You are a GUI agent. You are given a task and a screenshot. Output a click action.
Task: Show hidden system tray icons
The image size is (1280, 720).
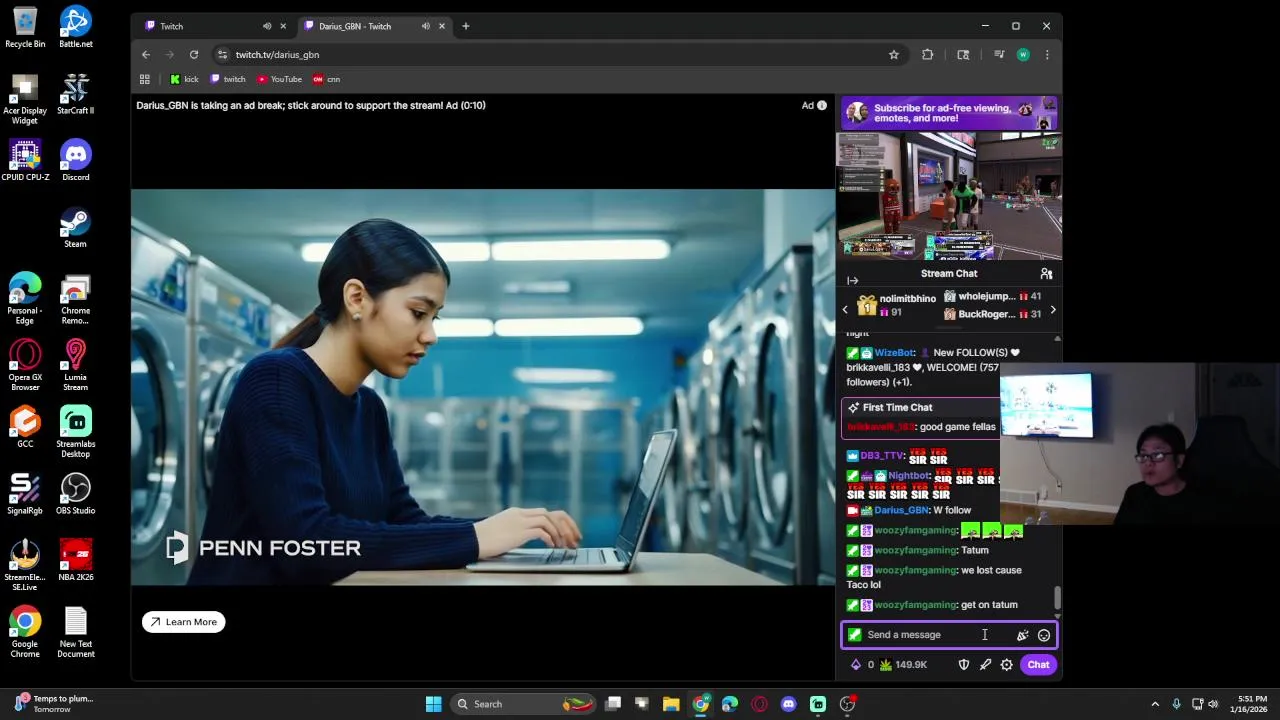point(1155,704)
